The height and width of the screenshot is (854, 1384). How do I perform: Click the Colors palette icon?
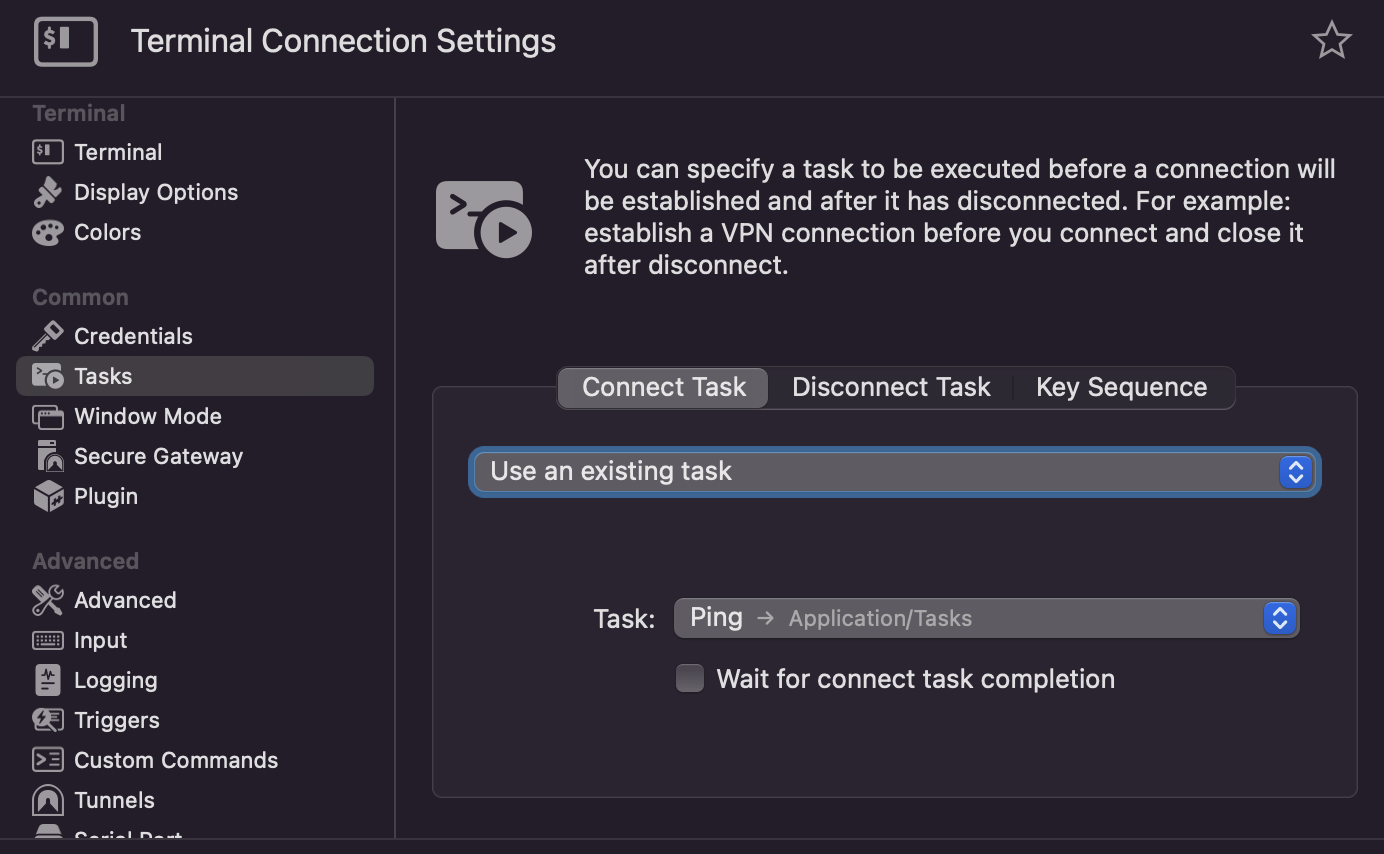[x=48, y=232]
